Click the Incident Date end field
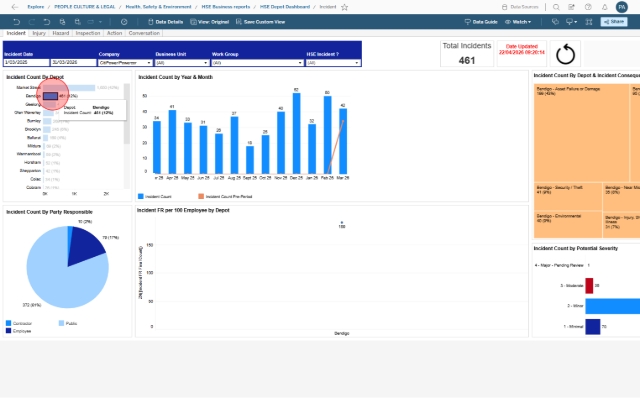 tap(73, 63)
